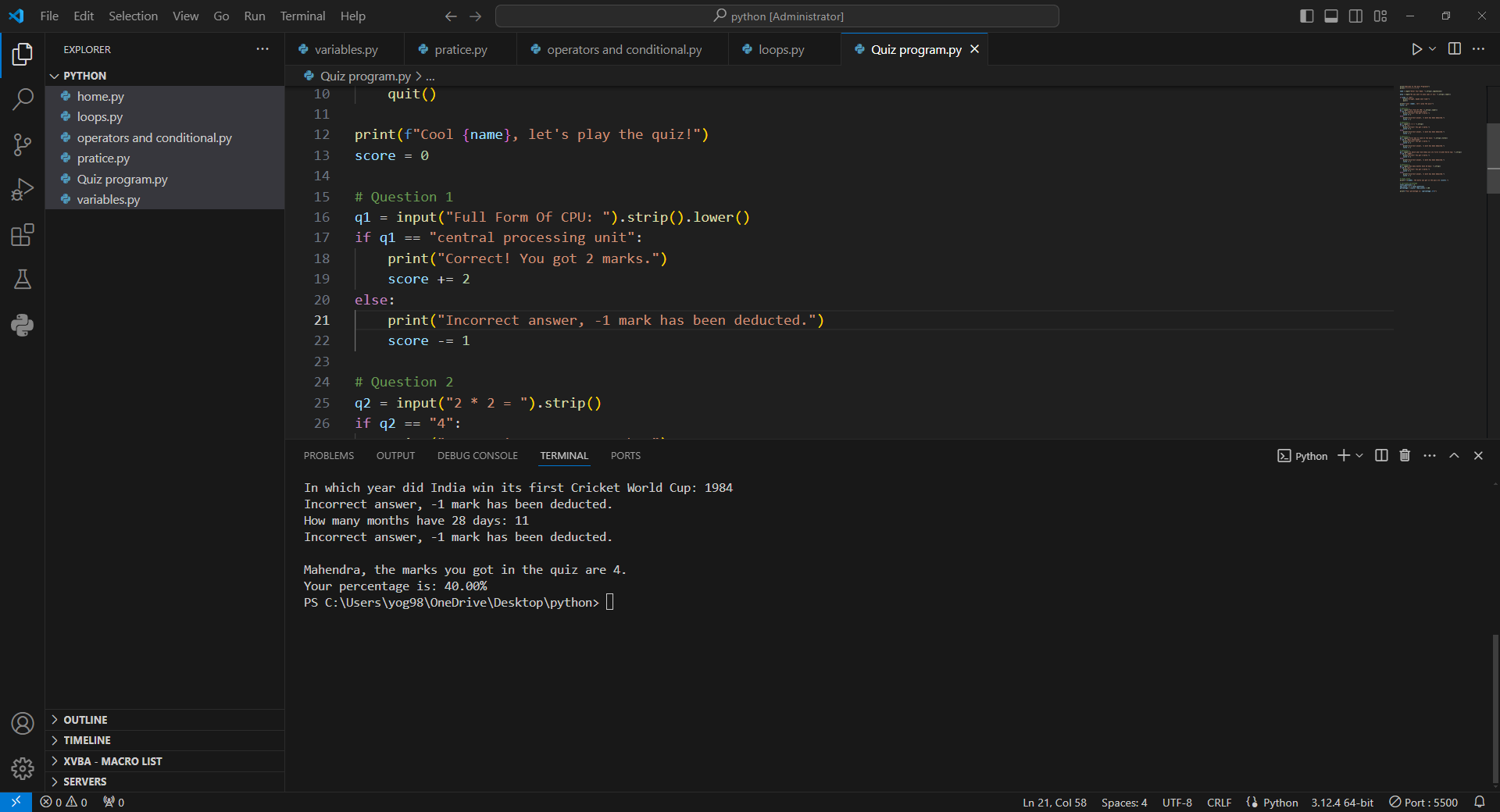The height and width of the screenshot is (812, 1500).
Task: Open the Source Control view
Action: coord(23,144)
